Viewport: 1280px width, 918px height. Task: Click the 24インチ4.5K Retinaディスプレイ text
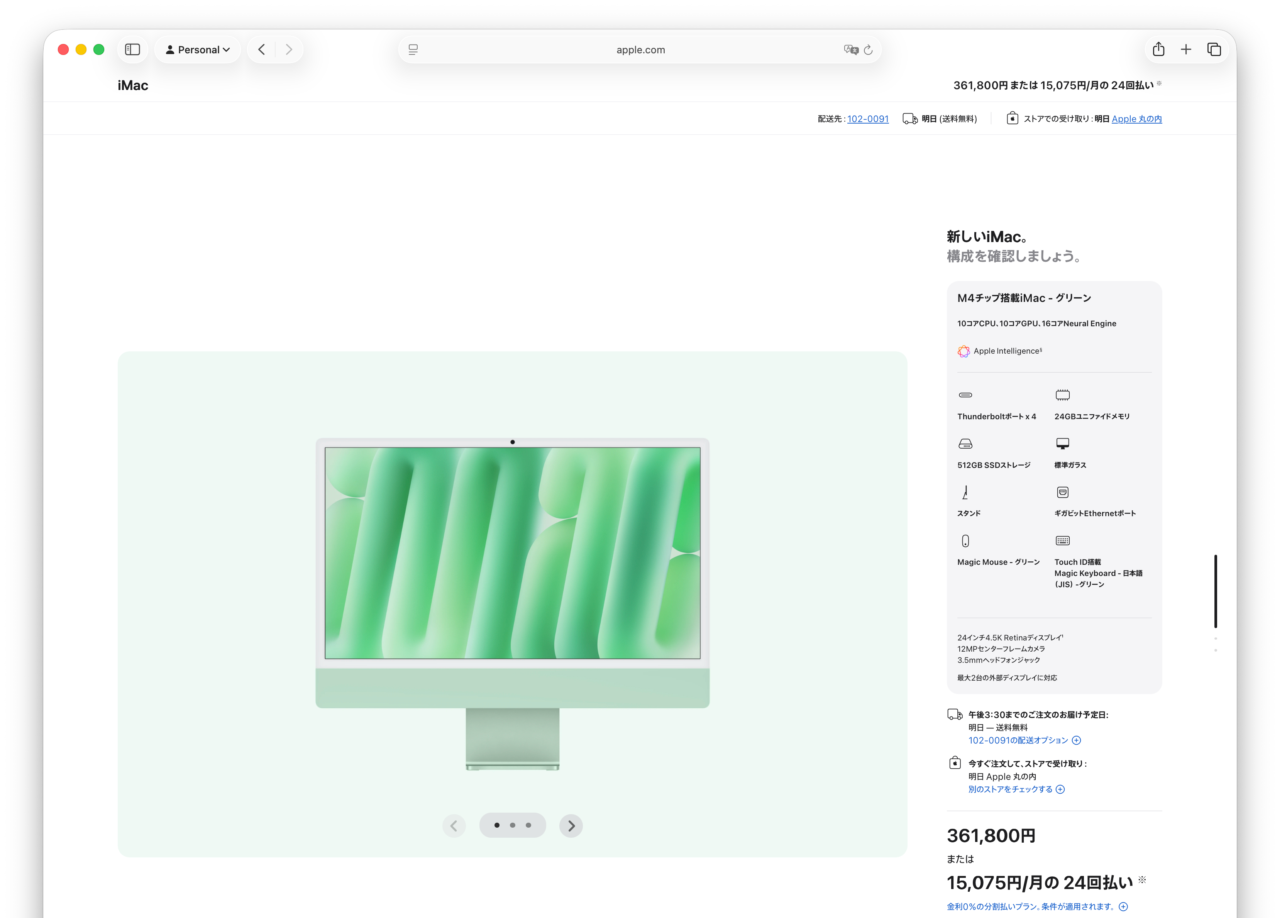click(1010, 637)
